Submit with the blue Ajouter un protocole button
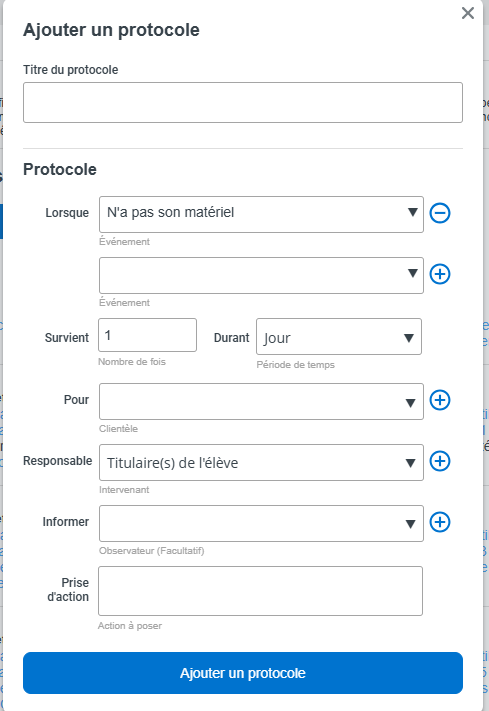Image resolution: width=489 pixels, height=711 pixels. coord(243,673)
